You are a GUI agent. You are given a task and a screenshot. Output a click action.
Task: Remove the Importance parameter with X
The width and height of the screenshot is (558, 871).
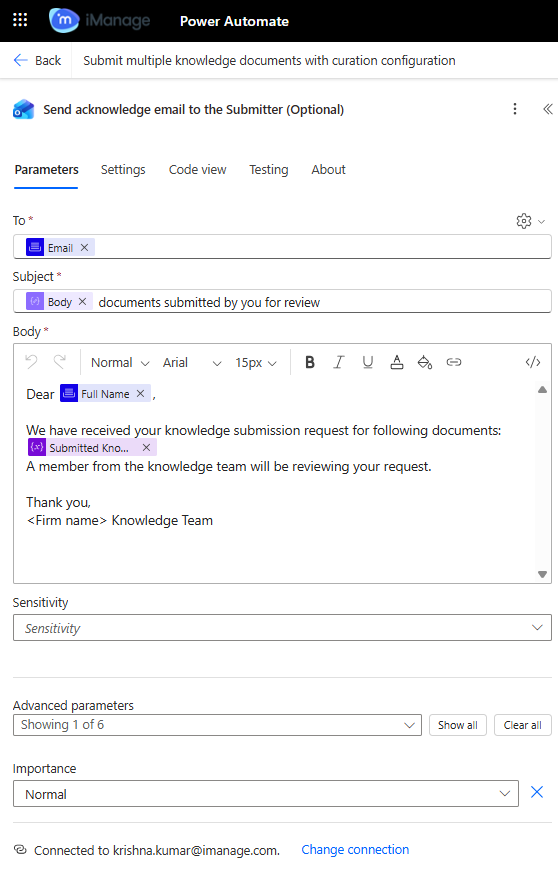pos(536,792)
